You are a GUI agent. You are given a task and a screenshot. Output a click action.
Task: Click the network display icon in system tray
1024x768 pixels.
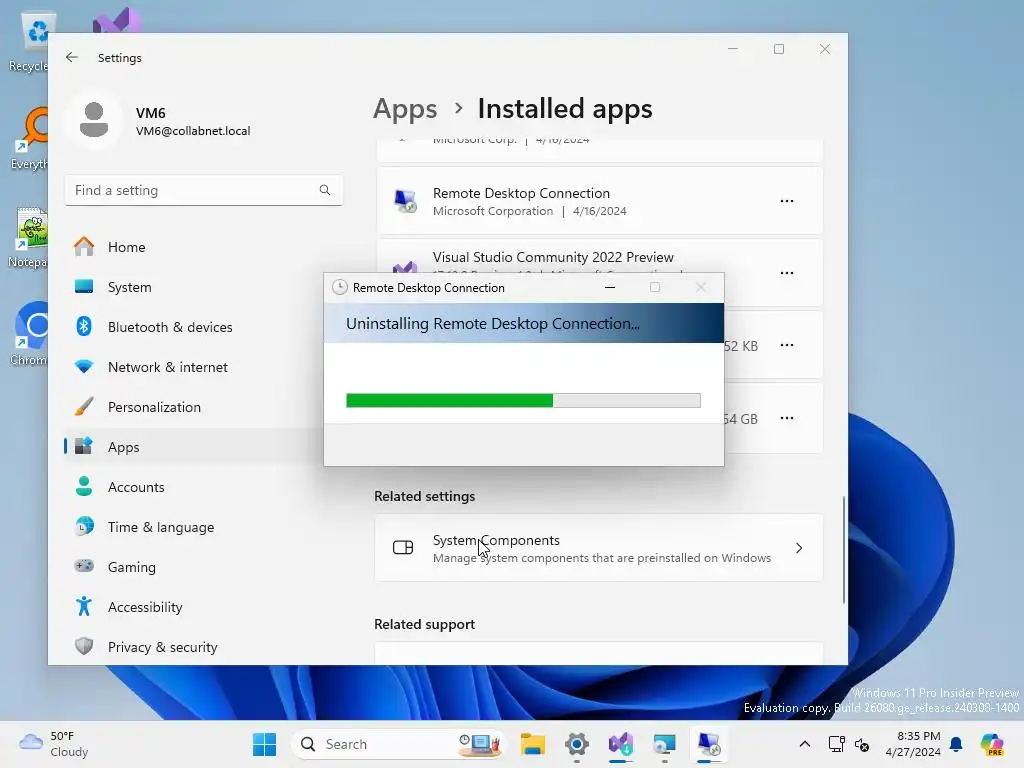836,744
